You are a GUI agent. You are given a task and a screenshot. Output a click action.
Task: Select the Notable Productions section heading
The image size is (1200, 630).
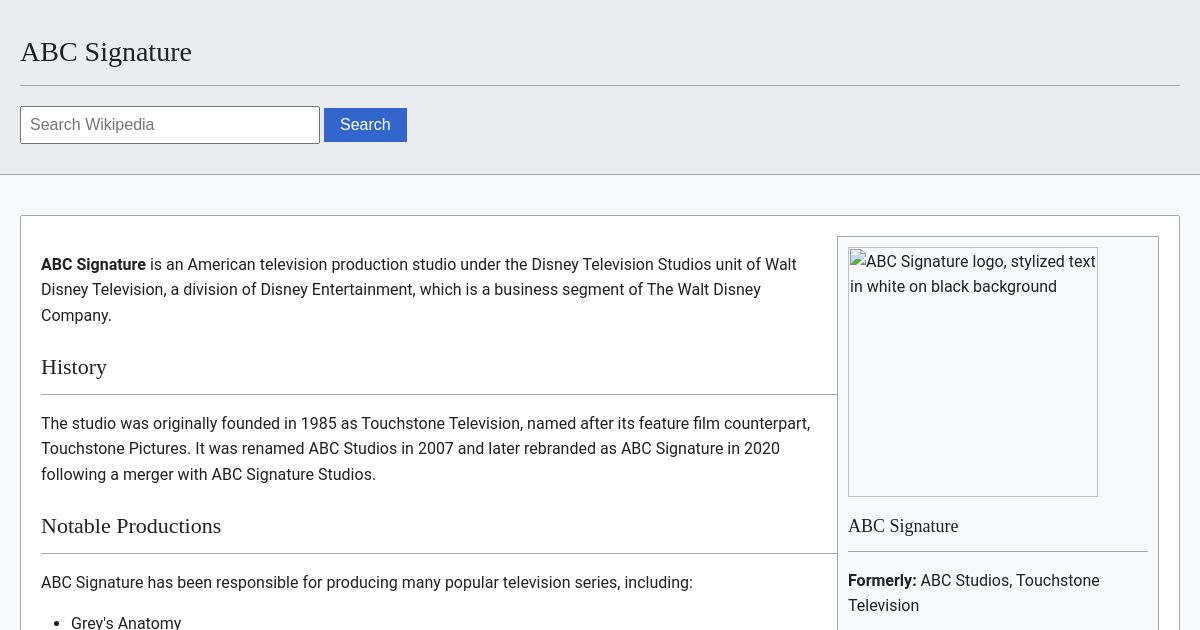131,526
